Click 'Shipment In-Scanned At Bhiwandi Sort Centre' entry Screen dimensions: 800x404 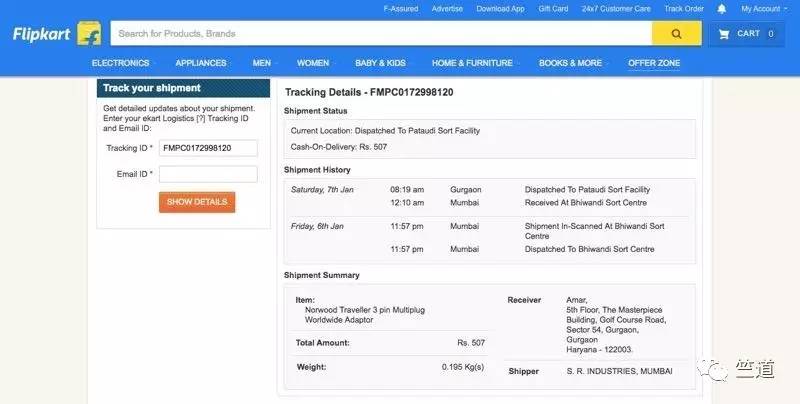pyautogui.click(x=594, y=231)
